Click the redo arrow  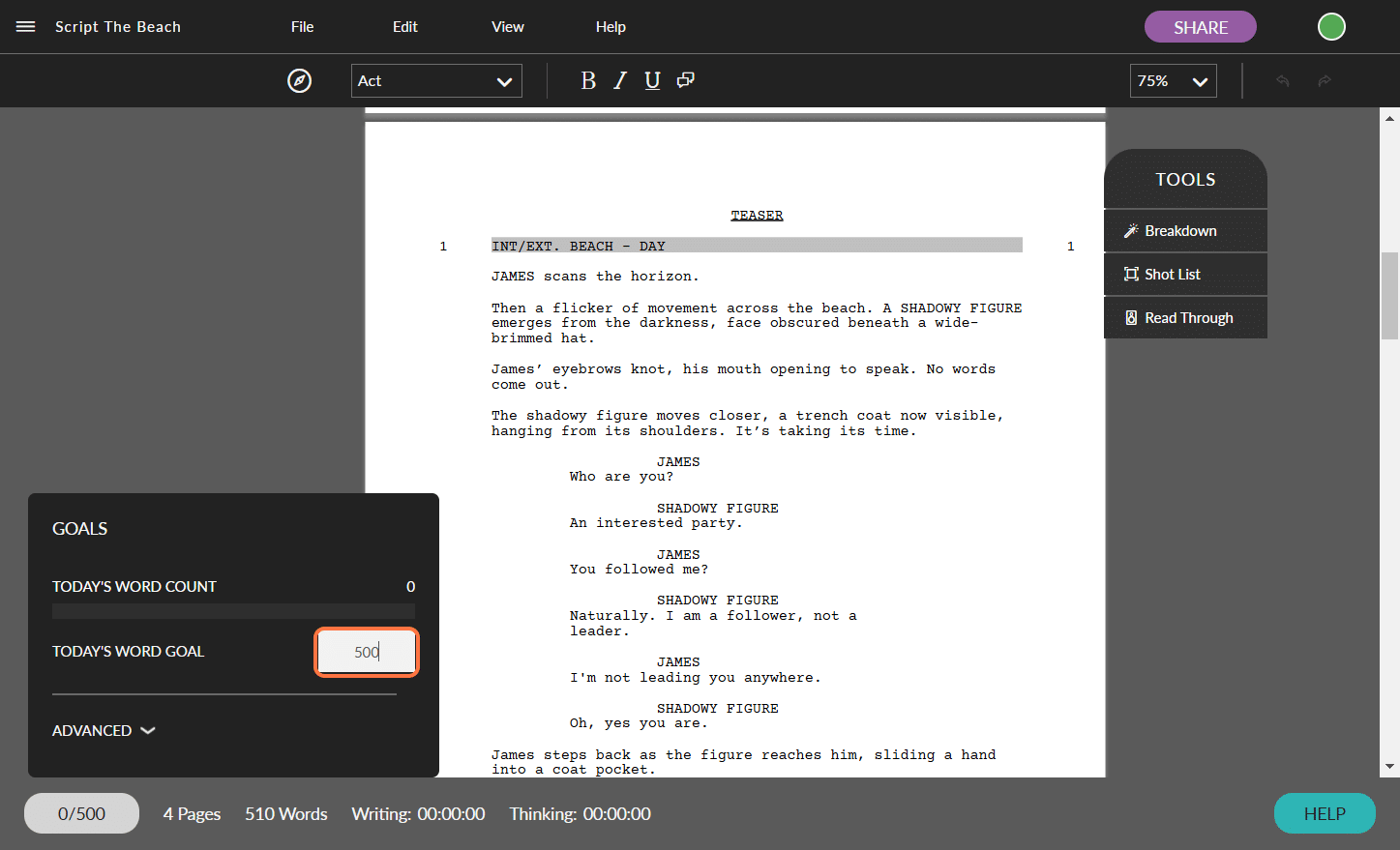tap(1325, 80)
